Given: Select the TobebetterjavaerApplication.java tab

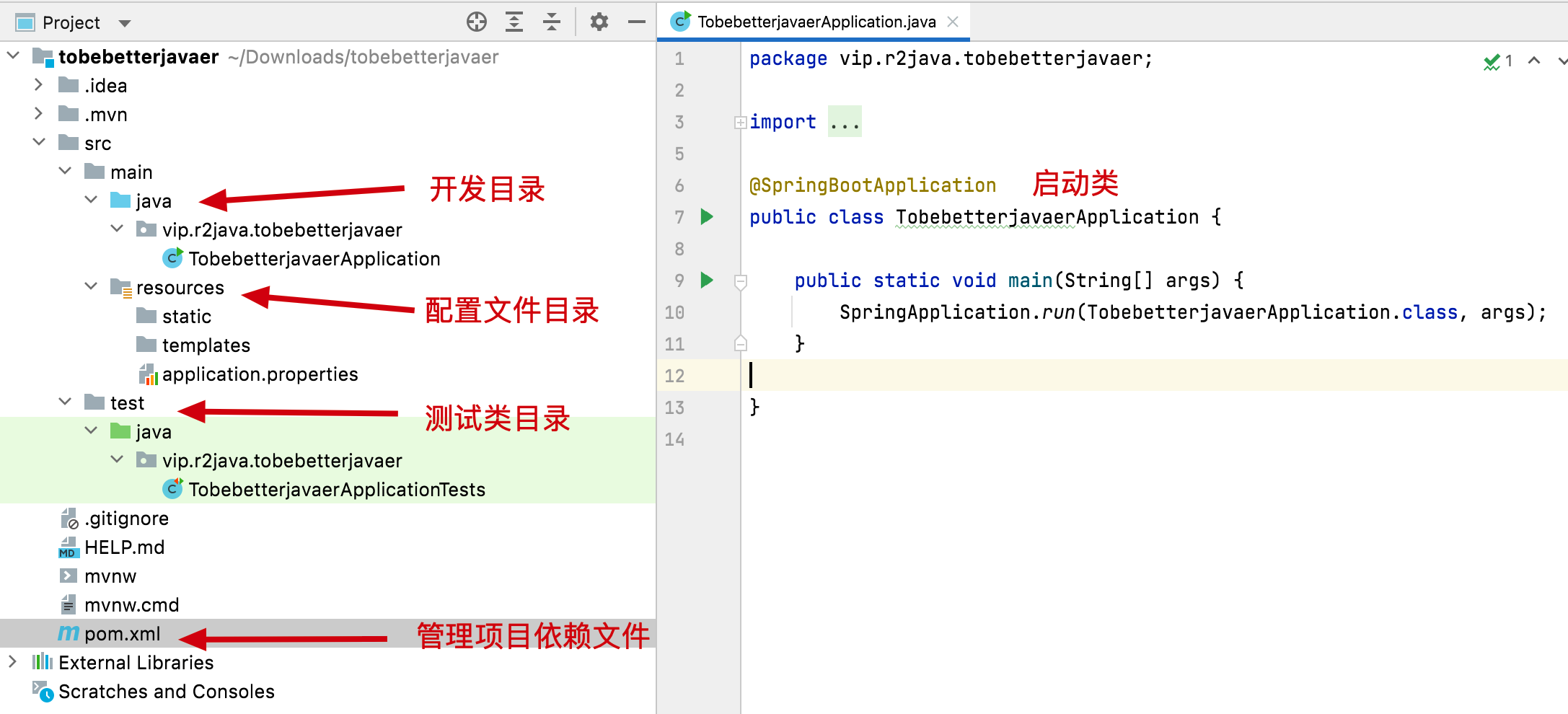Looking at the screenshot, I should (x=815, y=22).
